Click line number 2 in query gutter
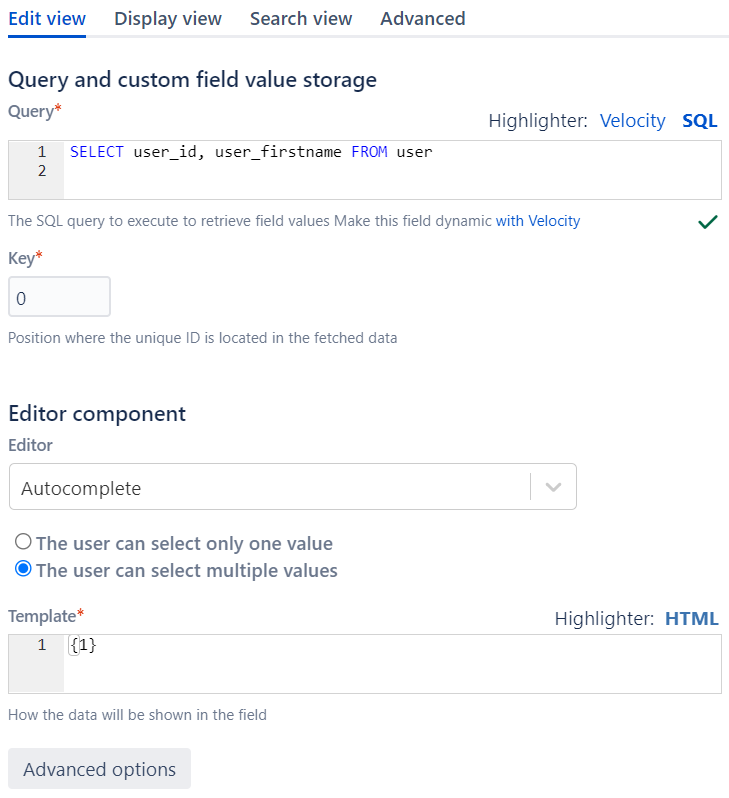The image size is (729, 798). [x=42, y=171]
